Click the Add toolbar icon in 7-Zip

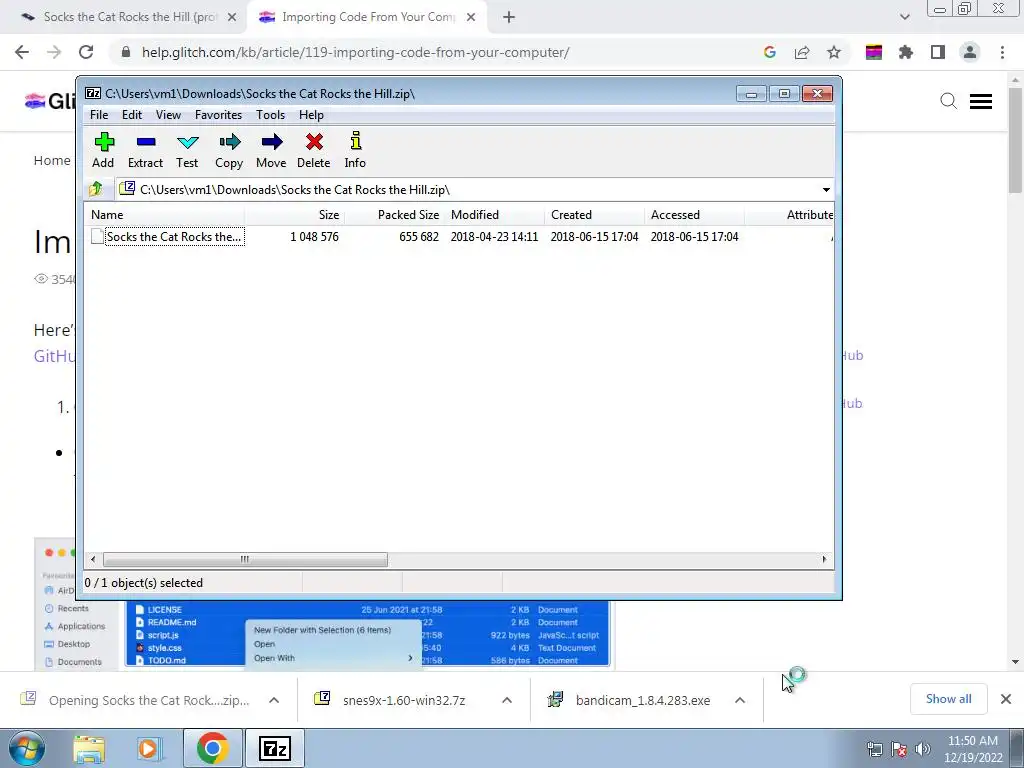[x=104, y=150]
